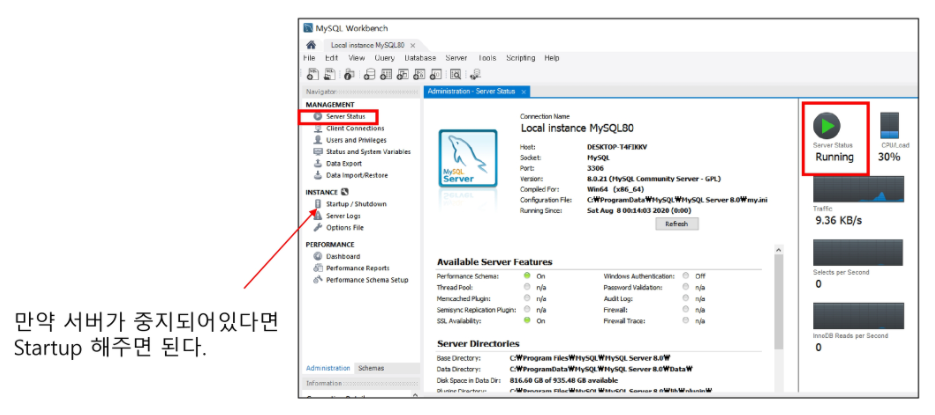This screenshot has width=935, height=415.
Task: Click the Thread Pool status indicator
Action: pos(527,287)
